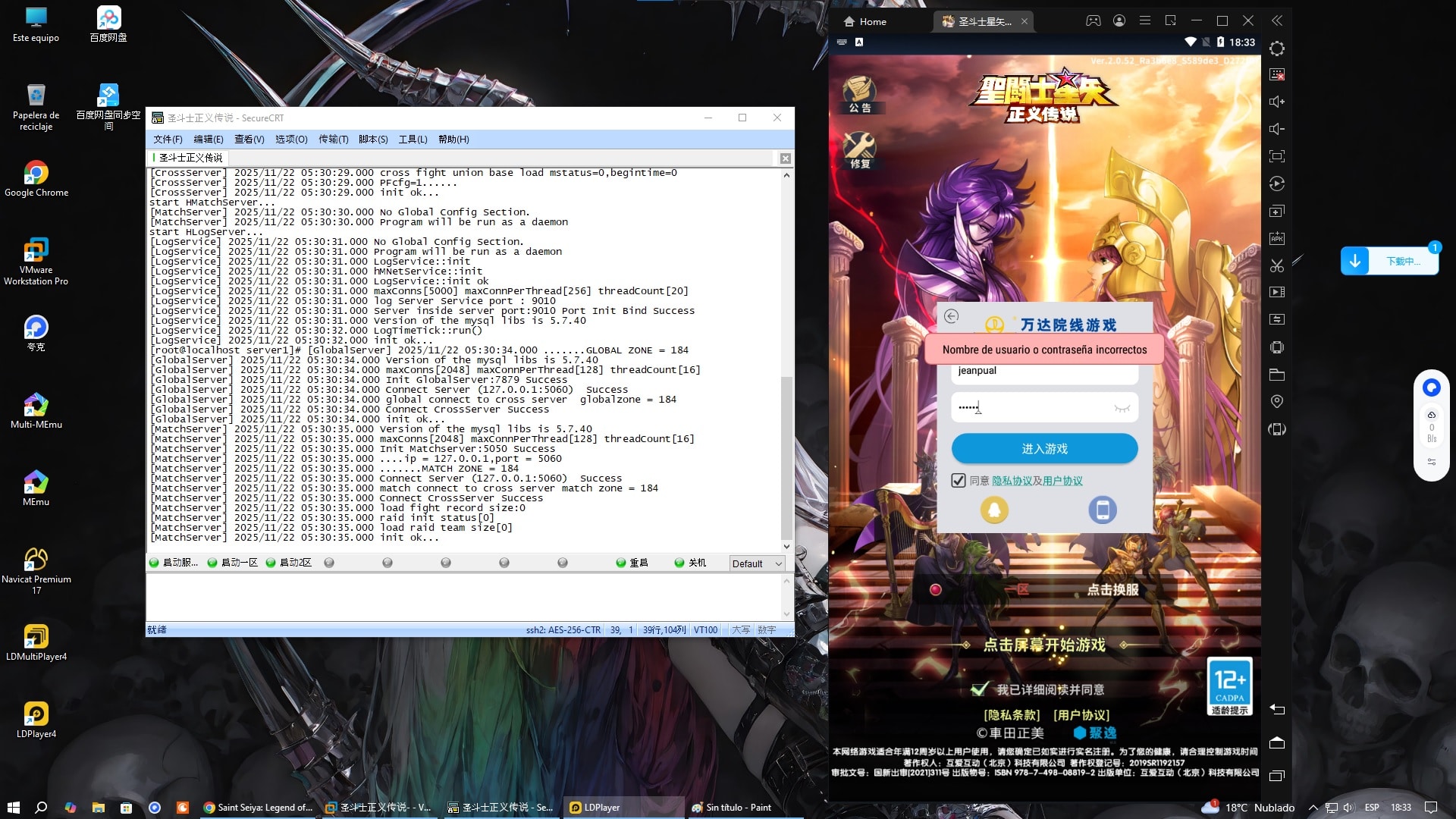The height and width of the screenshot is (819, 1456).
Task: Toggle the 我已详细阅读并同意 checkmark
Action: click(x=980, y=689)
